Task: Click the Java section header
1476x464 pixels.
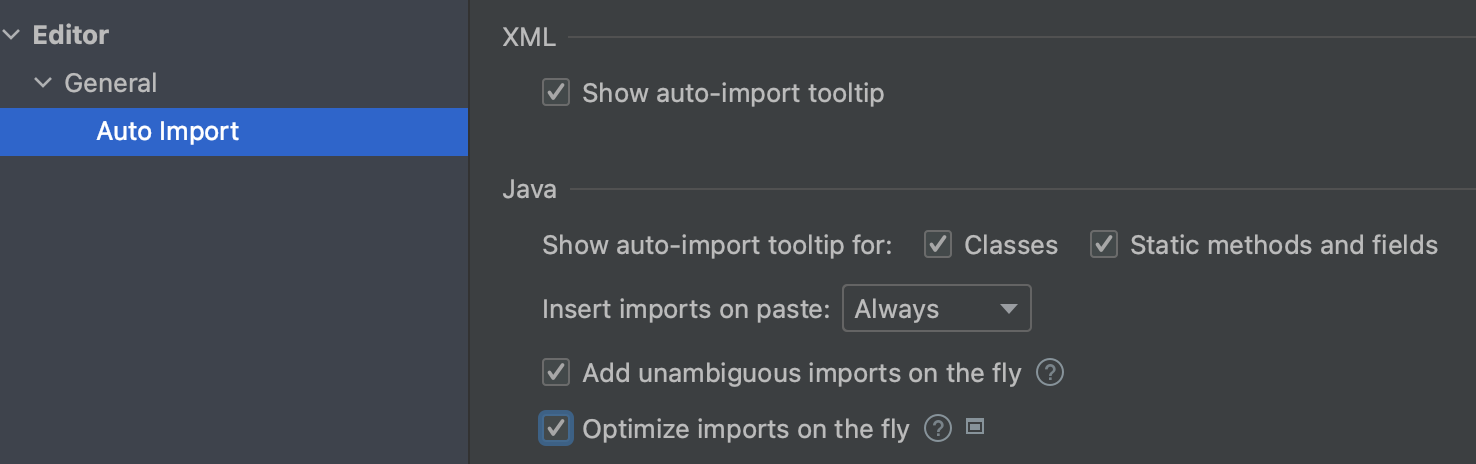Action: click(x=529, y=189)
